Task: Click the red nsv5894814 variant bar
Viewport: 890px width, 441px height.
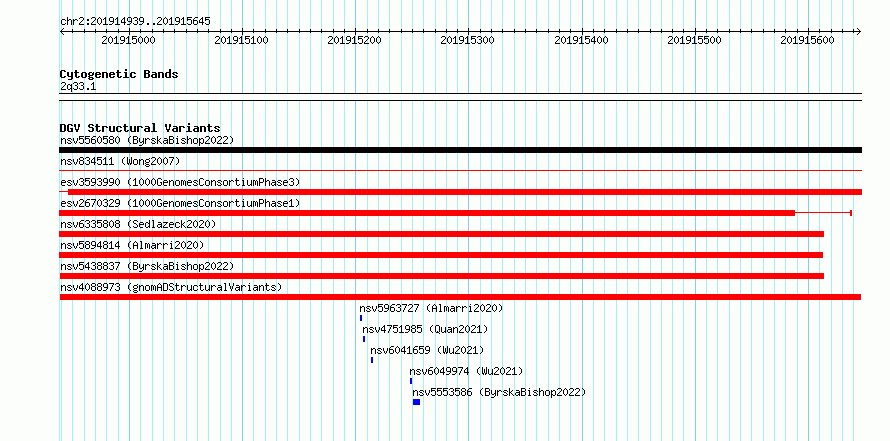Action: (x=441, y=255)
